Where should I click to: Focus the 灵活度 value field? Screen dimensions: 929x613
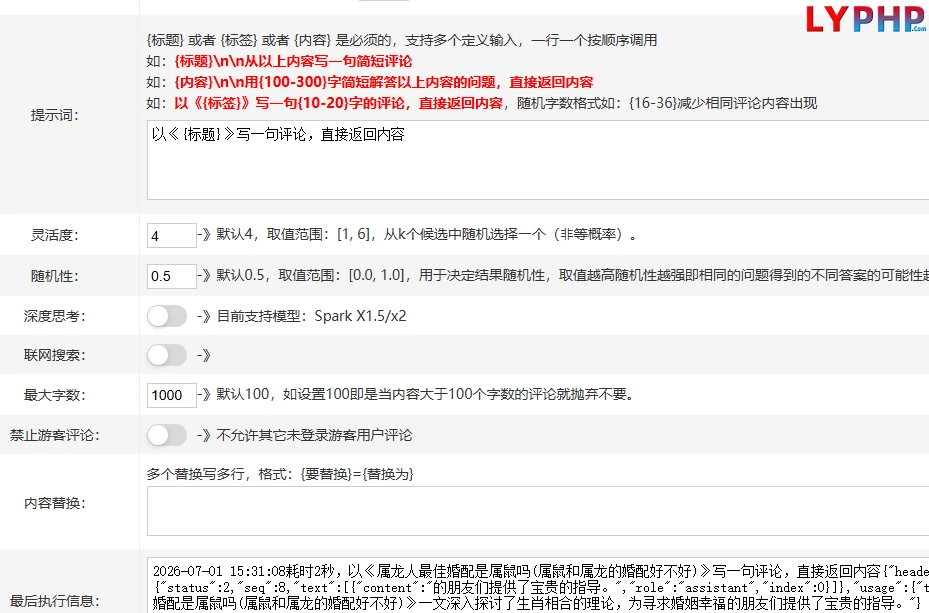pyautogui.click(x=172, y=235)
